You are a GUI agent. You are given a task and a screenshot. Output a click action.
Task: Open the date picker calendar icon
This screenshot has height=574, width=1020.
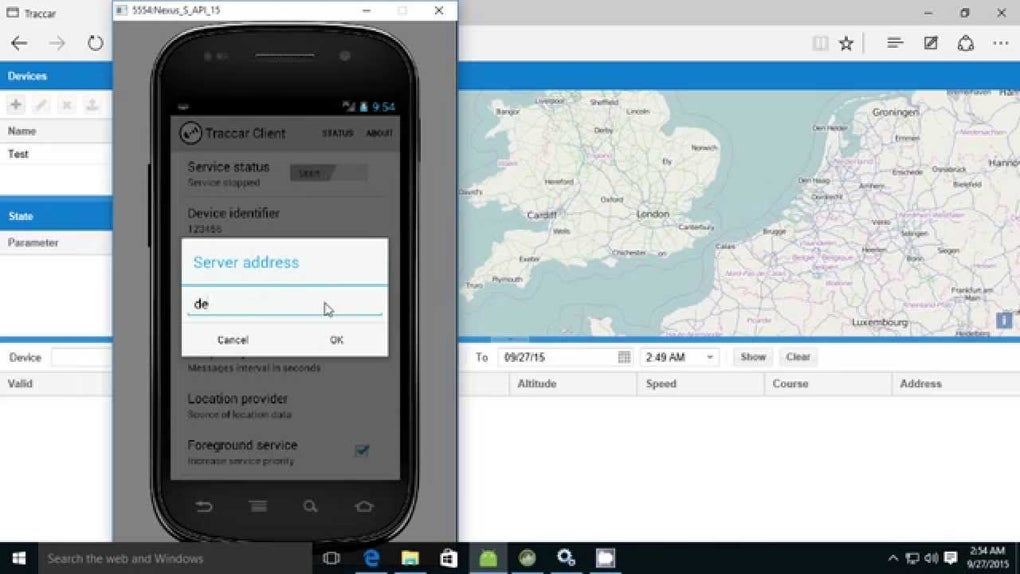point(624,357)
